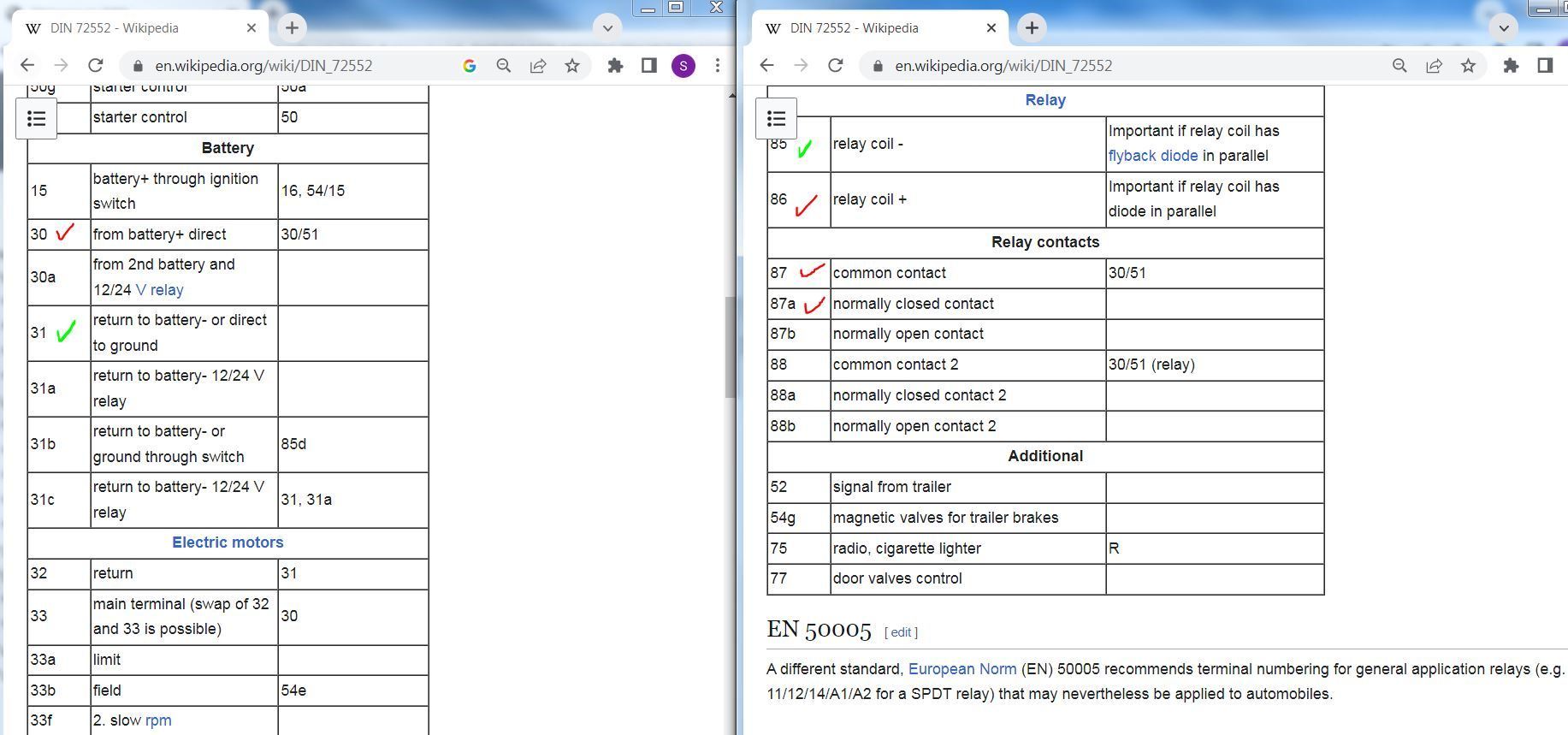Click the share icon in the right address bar
This screenshot has width=1568, height=735.
(x=1434, y=66)
